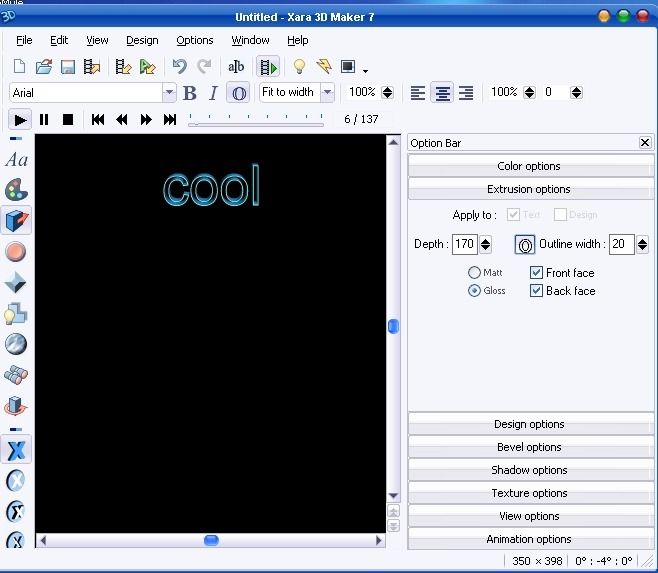Image resolution: width=658 pixels, height=573 pixels.
Task: Click the Outline width value field
Action: click(621, 244)
